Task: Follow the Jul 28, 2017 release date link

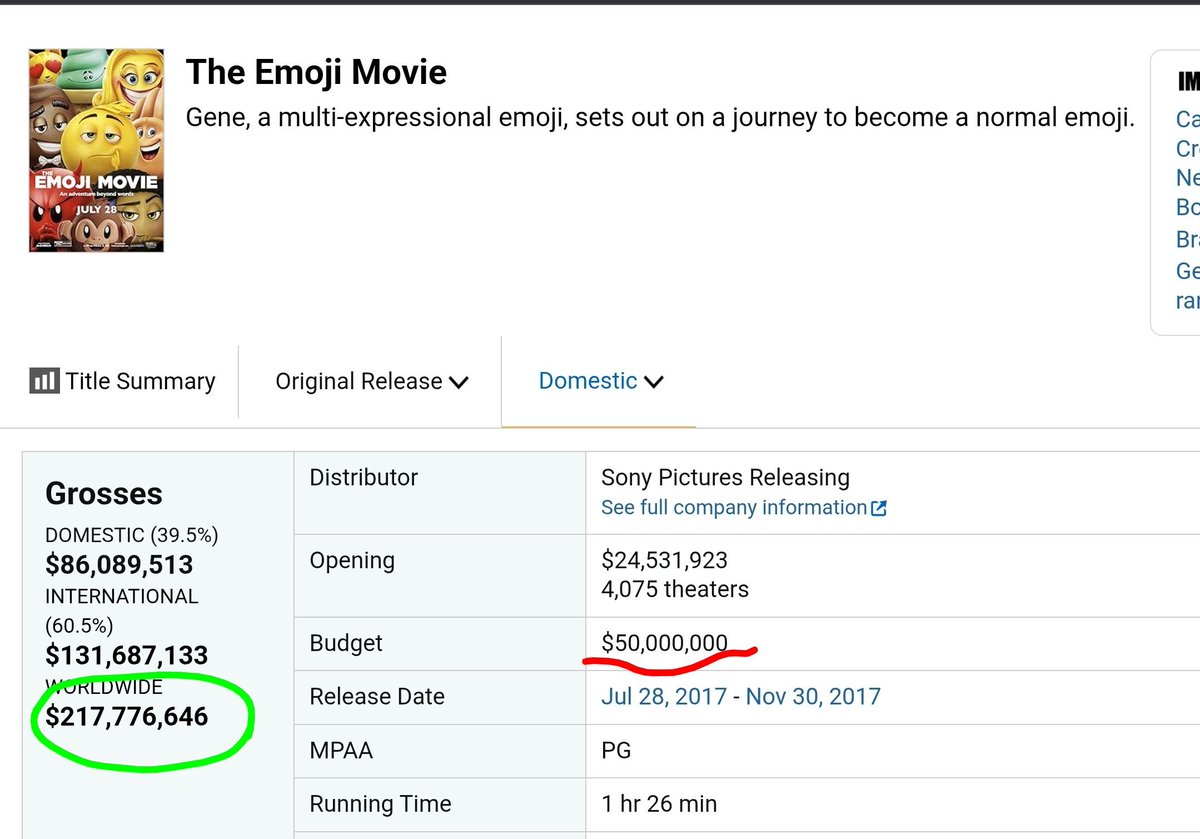Action: (x=663, y=696)
